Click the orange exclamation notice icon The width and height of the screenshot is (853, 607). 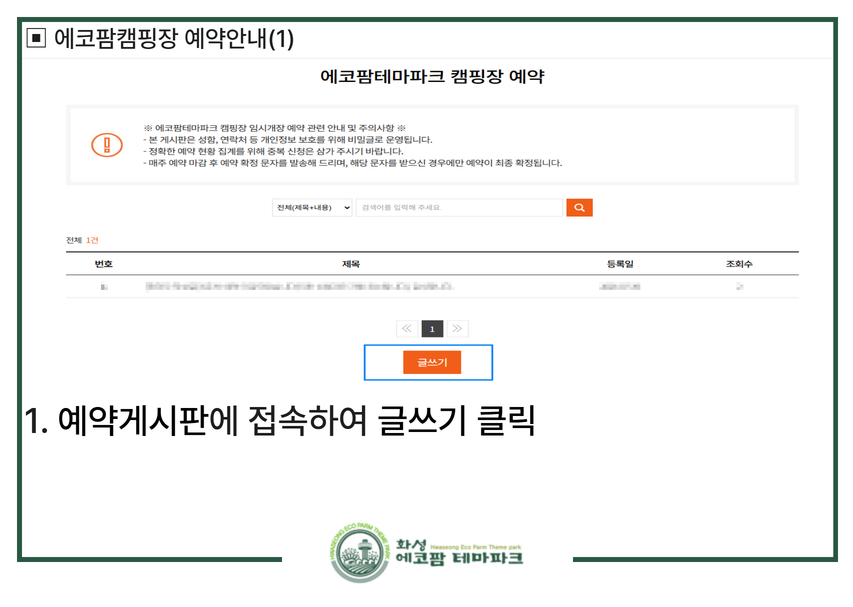(x=107, y=145)
